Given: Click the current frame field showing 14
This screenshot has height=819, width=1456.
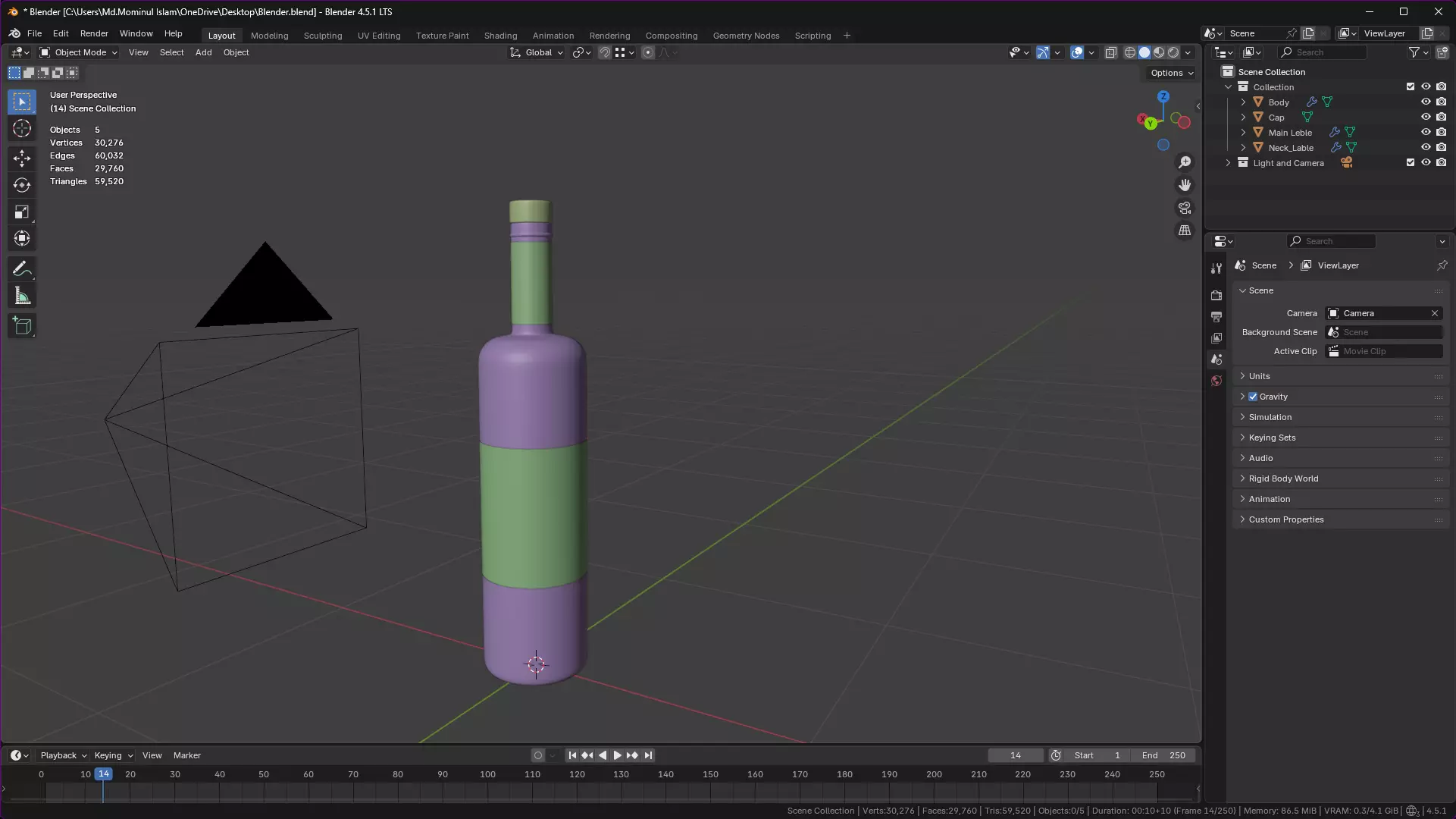Looking at the screenshot, I should tap(1015, 755).
